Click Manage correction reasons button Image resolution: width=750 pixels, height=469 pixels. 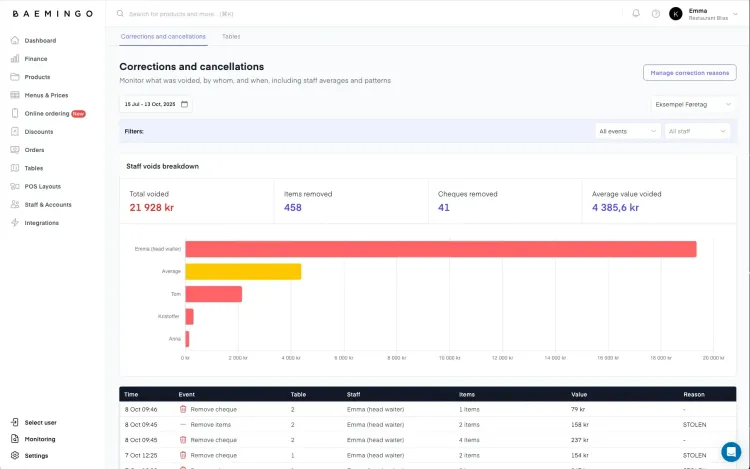click(689, 73)
